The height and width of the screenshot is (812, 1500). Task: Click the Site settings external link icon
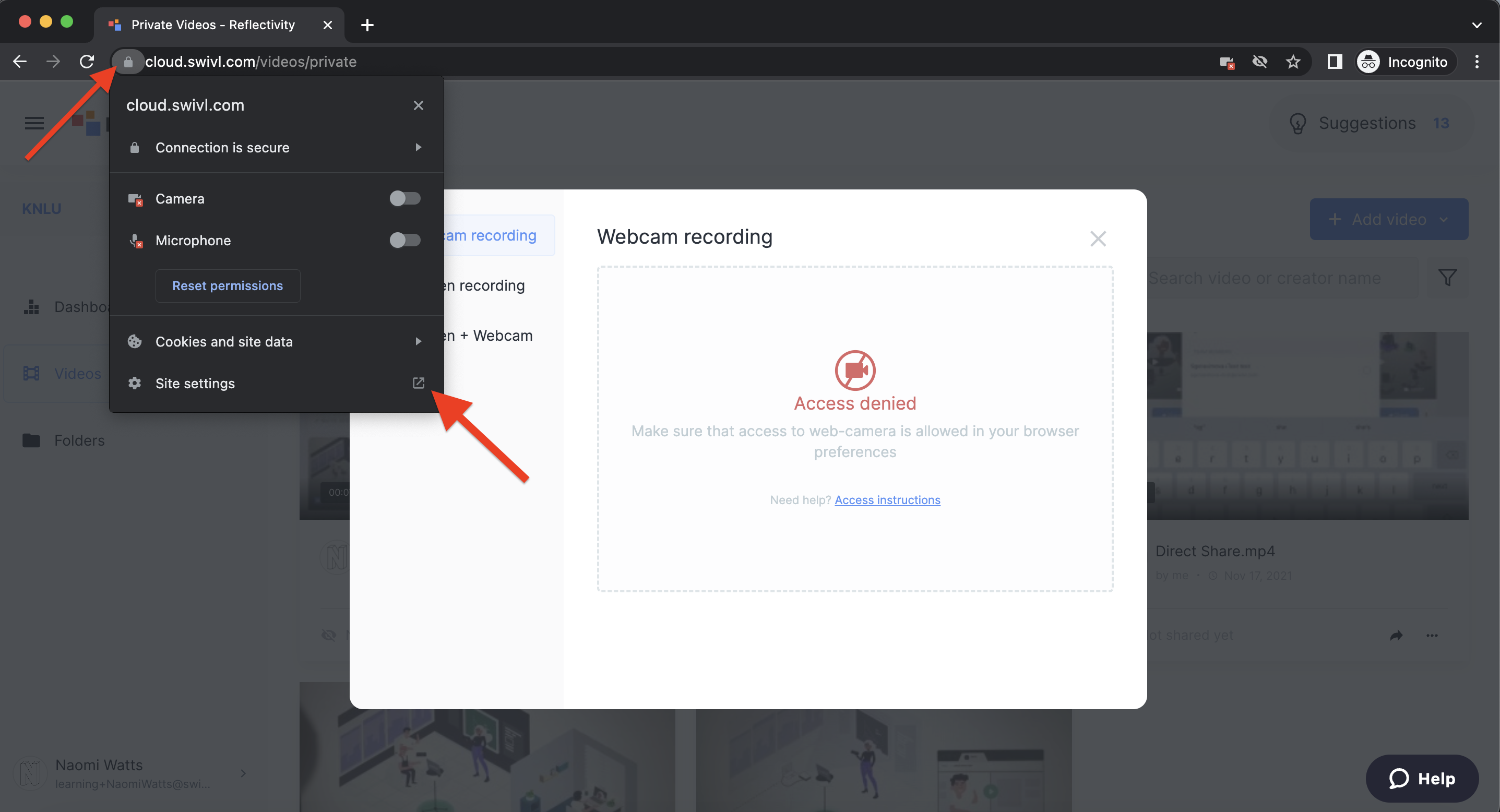click(x=418, y=383)
